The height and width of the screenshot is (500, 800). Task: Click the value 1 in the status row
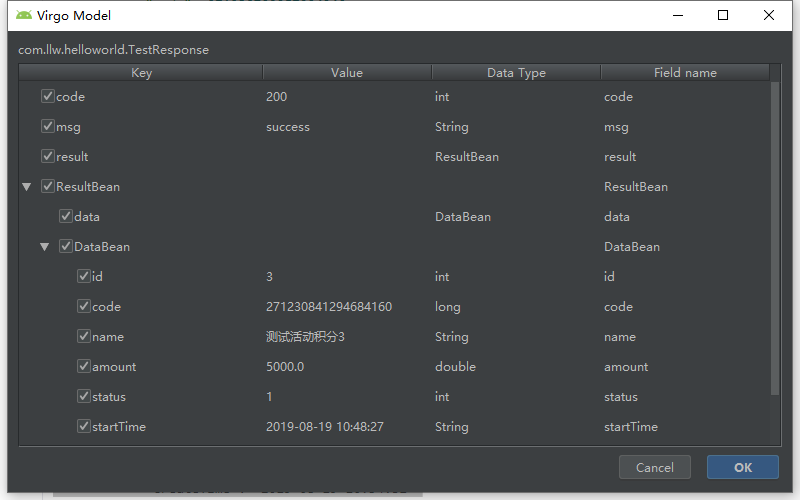(x=269, y=397)
